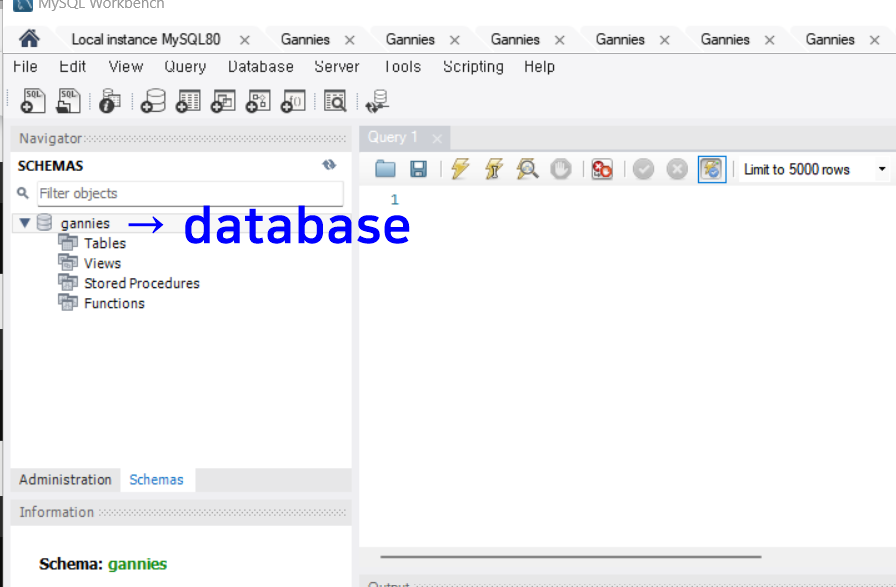Execute the query with lightning bolt
Image resolution: width=896 pixels, height=587 pixels.
click(x=460, y=169)
